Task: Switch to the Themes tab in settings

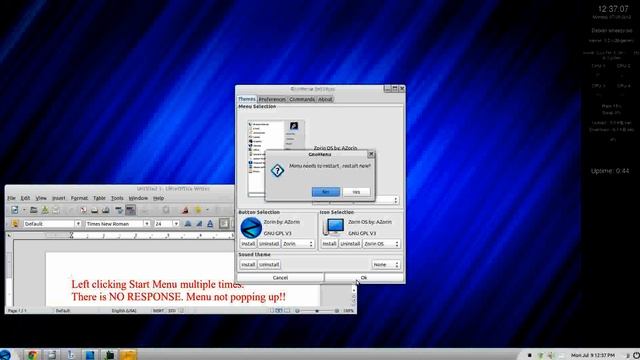Action: [x=247, y=99]
